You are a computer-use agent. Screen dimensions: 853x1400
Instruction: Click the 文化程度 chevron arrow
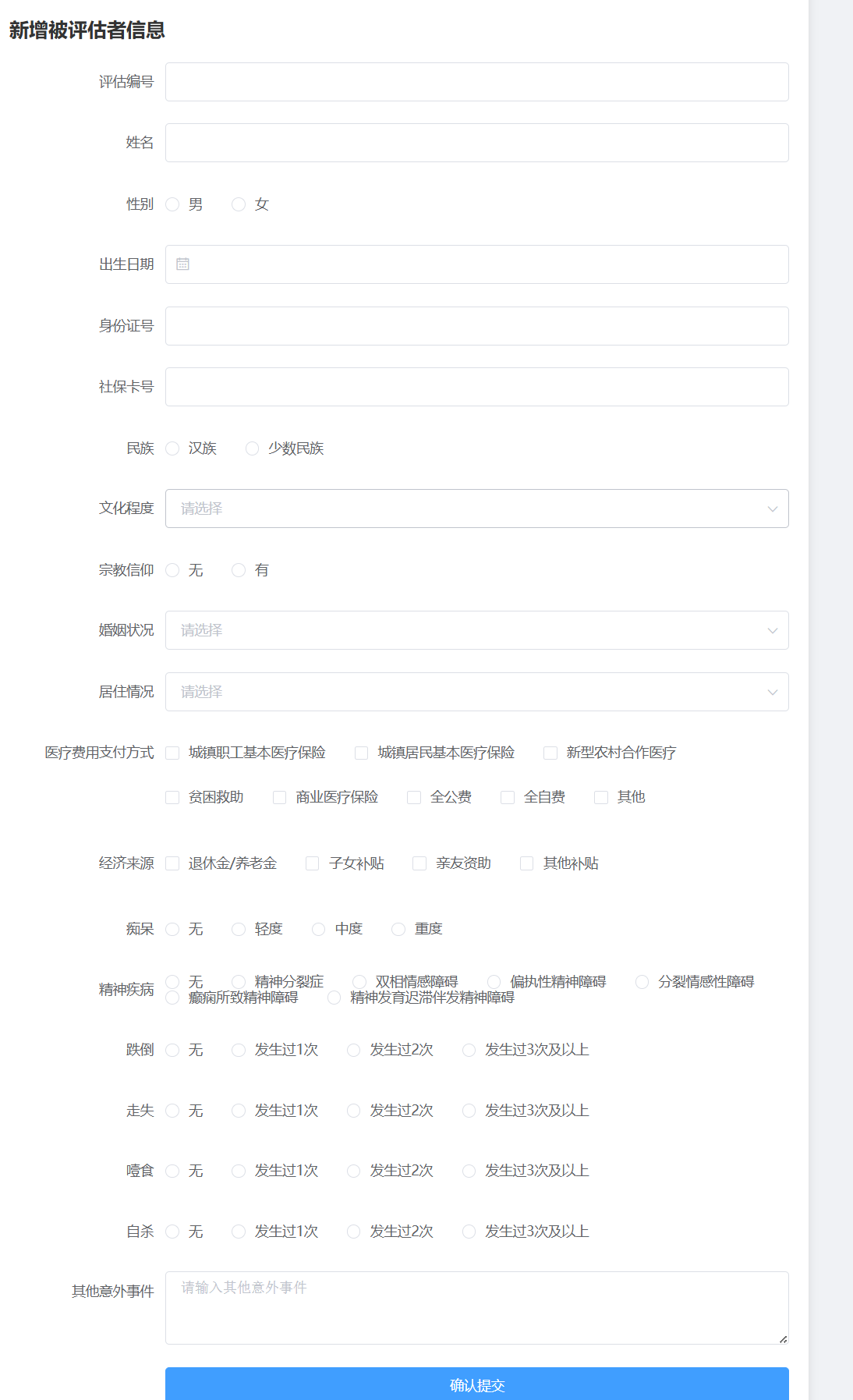point(773,509)
